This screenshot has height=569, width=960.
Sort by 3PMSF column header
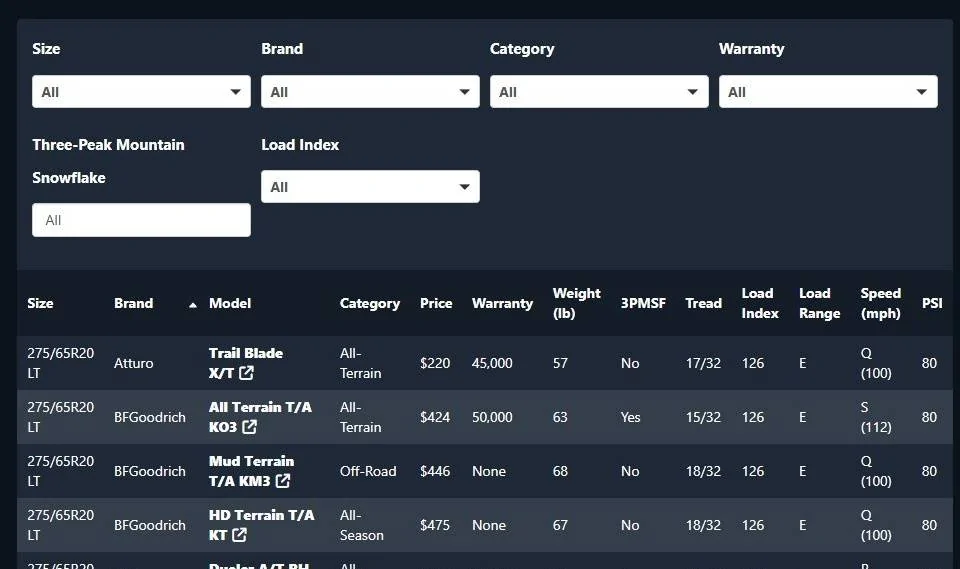(x=643, y=303)
